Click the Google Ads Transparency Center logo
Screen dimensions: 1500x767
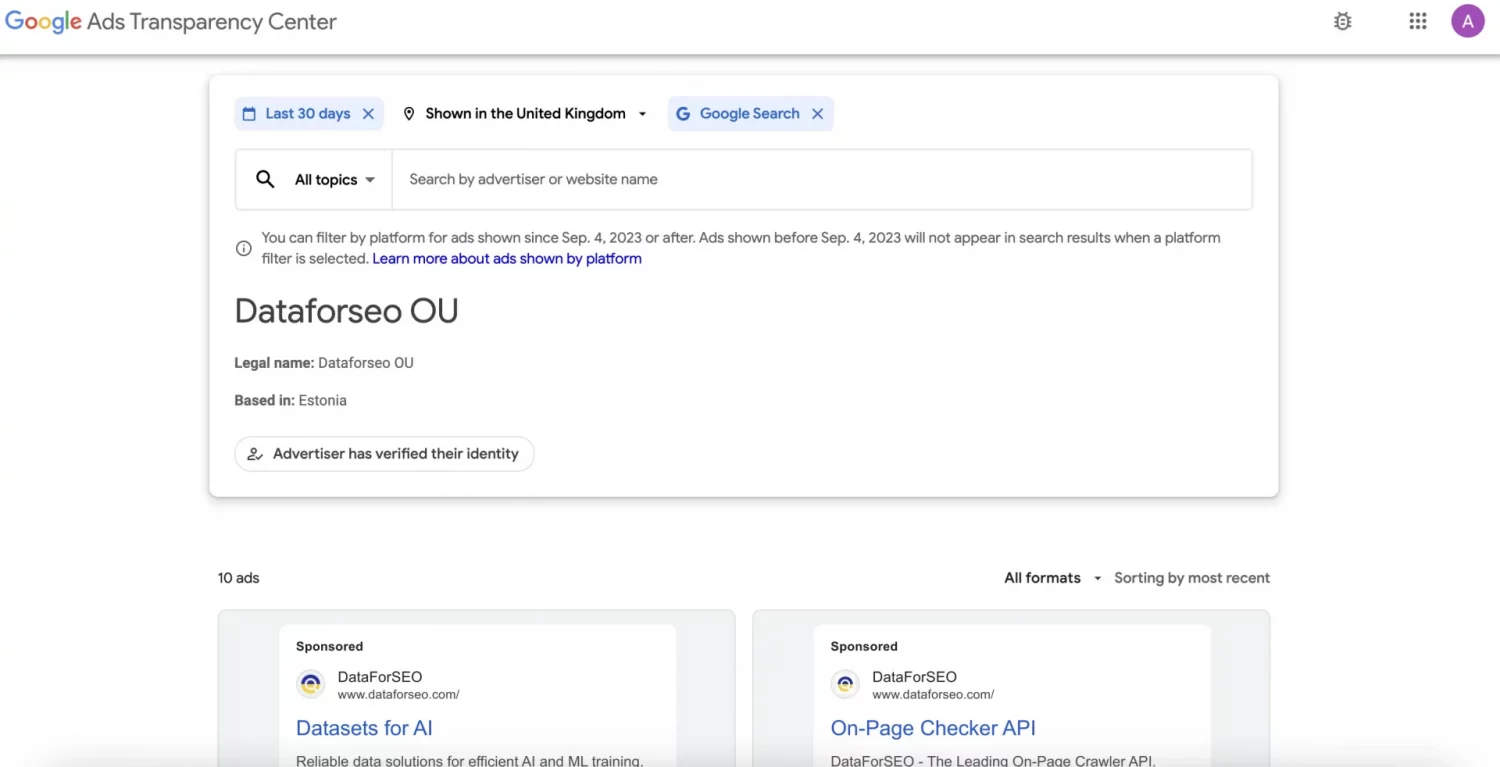[171, 22]
